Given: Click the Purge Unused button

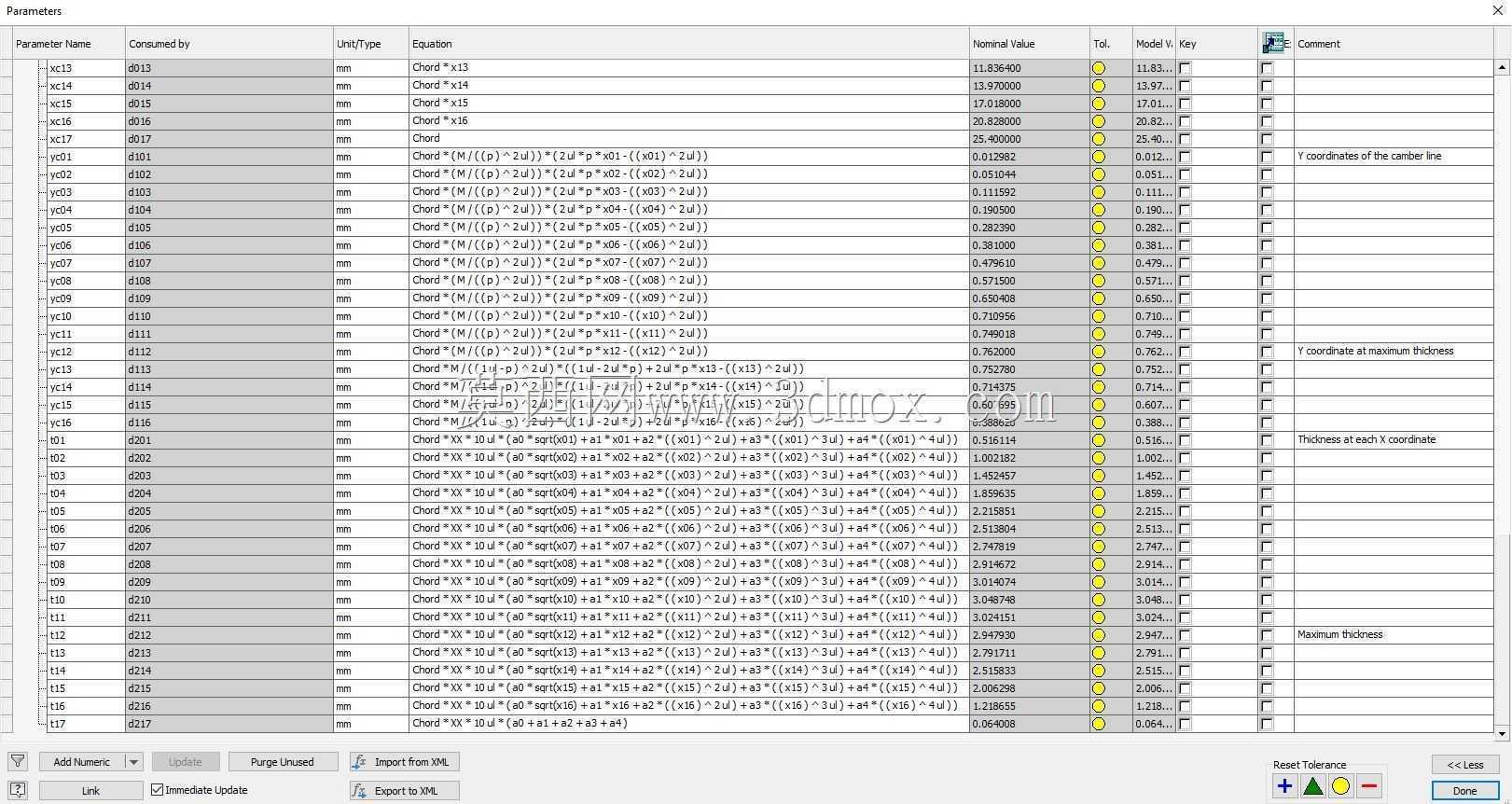Looking at the screenshot, I should click(282, 762).
